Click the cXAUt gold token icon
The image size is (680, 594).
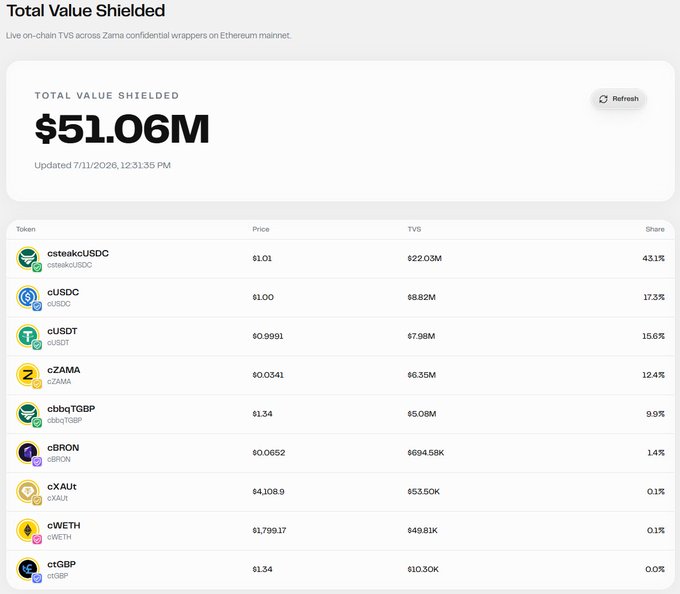point(29,493)
